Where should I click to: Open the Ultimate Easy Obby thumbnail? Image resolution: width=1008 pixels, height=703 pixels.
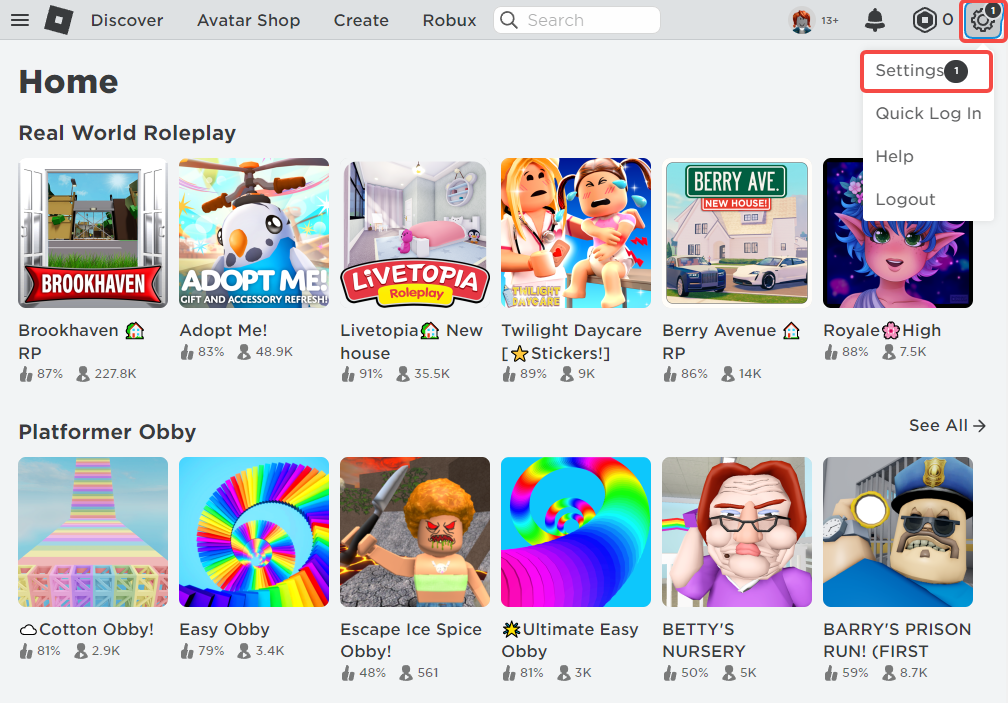coord(576,531)
